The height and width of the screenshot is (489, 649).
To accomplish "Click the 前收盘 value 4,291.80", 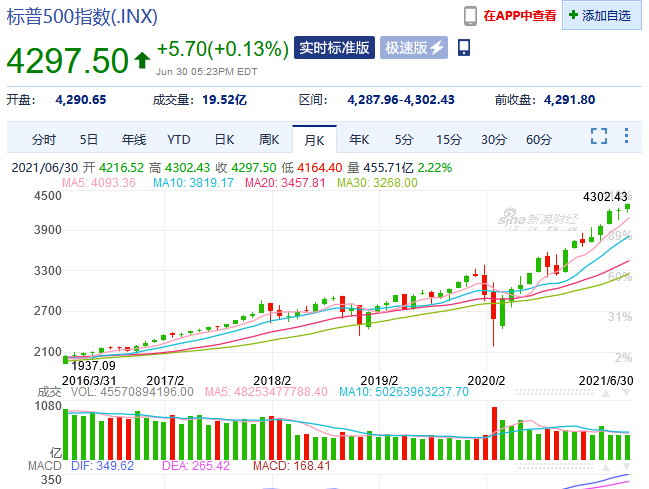I will point(570,100).
